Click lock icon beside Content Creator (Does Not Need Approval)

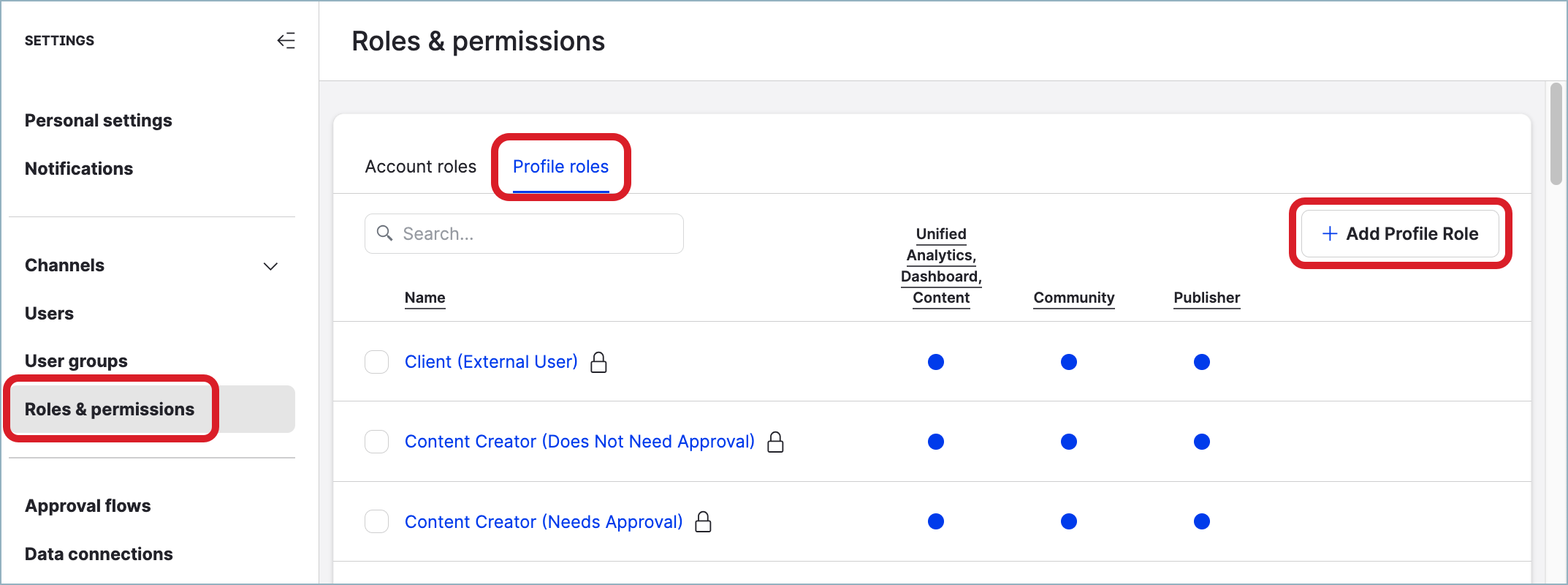coord(775,442)
